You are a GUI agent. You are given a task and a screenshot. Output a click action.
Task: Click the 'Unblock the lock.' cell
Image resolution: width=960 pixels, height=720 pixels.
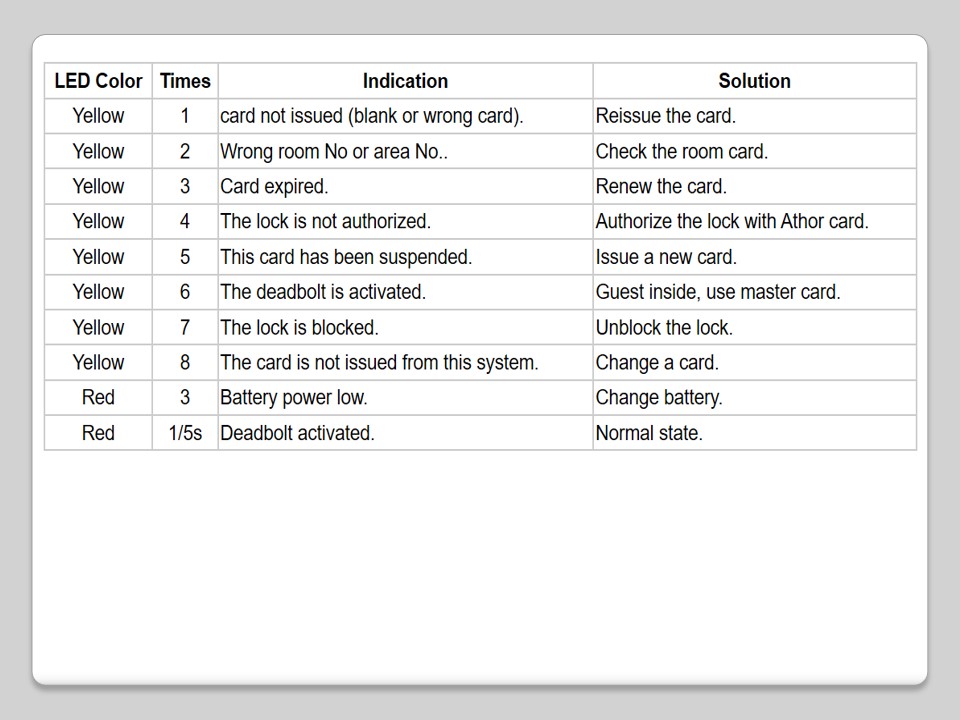click(664, 328)
